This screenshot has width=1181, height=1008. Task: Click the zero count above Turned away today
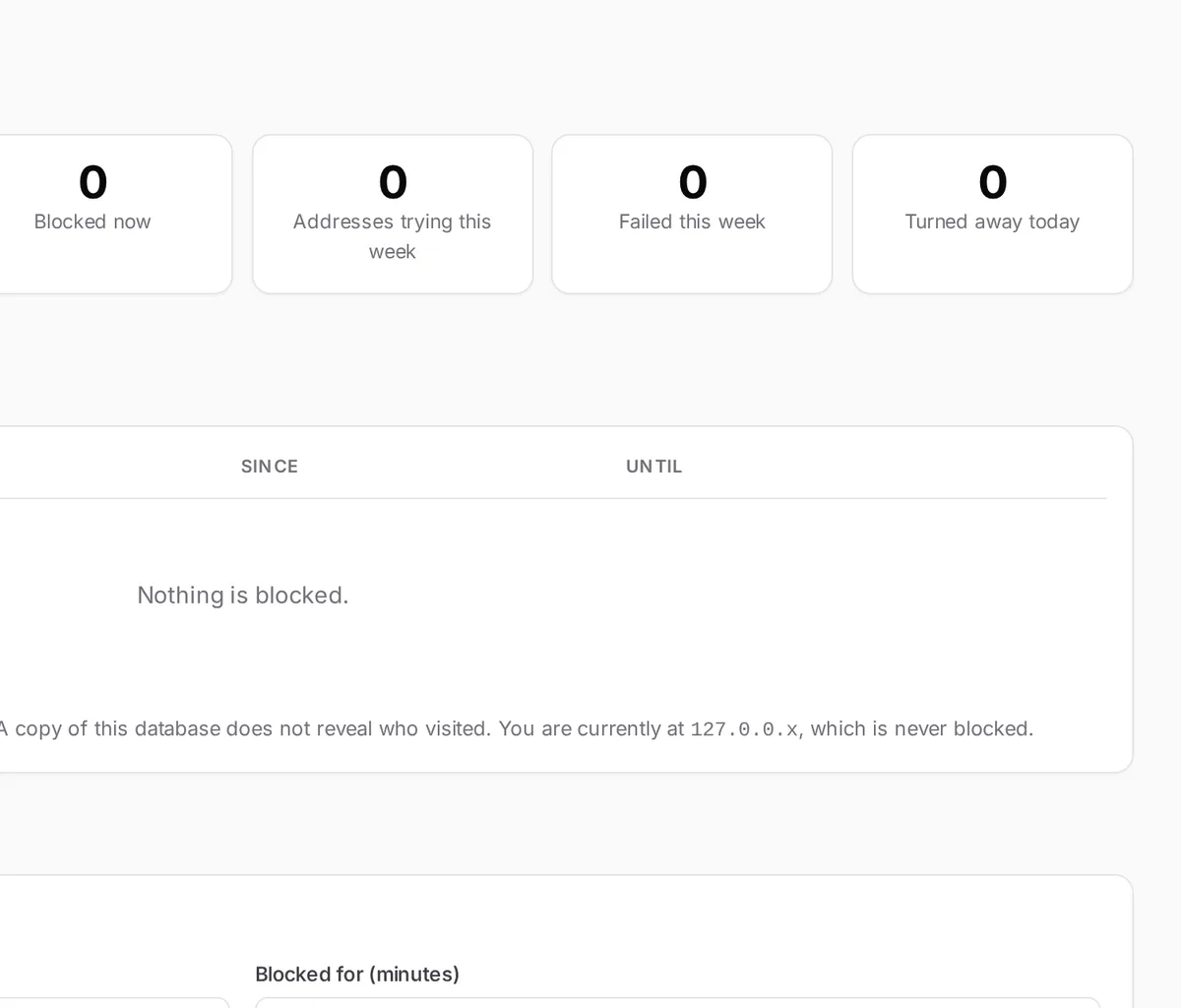(x=992, y=182)
